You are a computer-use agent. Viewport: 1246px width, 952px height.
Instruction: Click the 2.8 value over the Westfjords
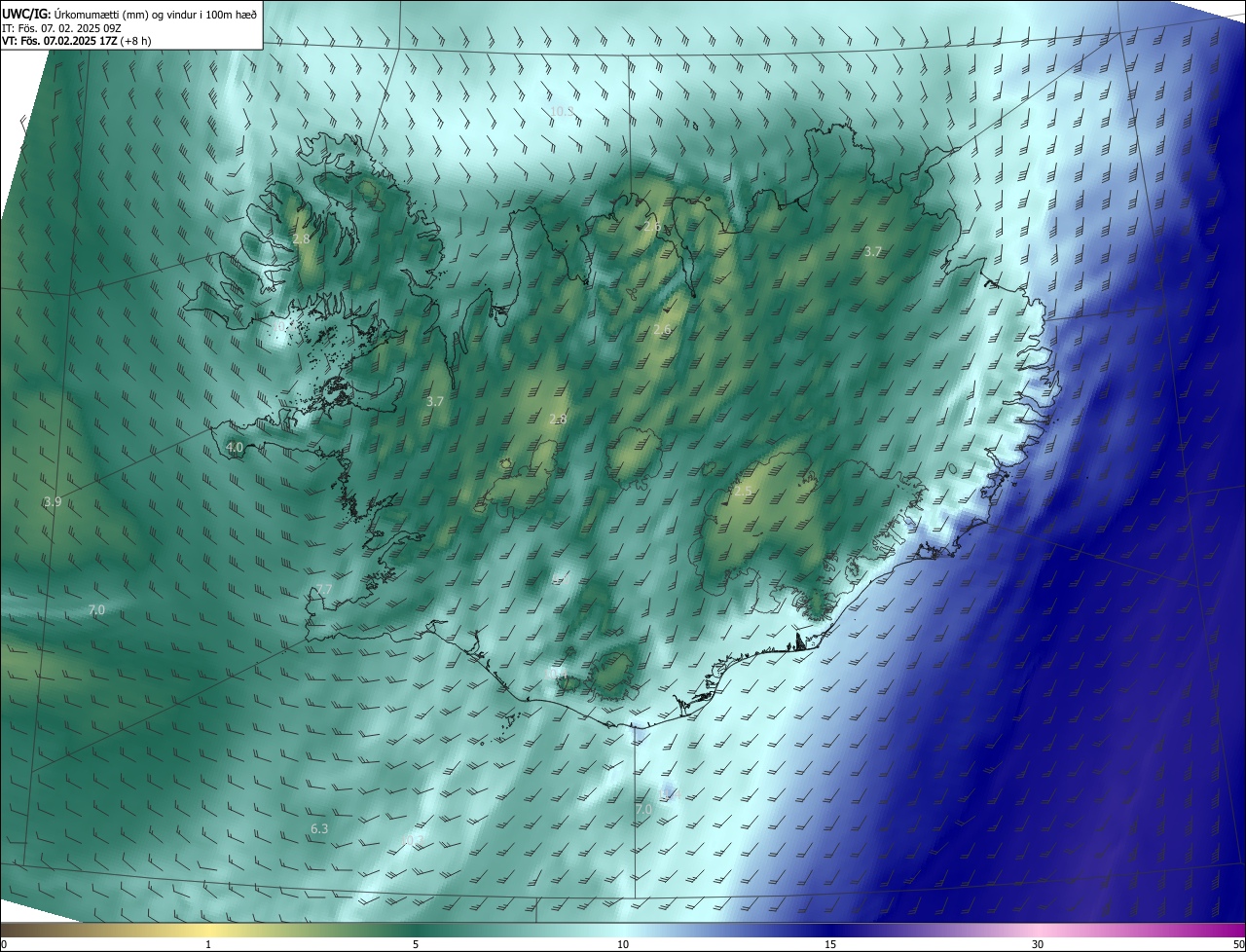301,238
